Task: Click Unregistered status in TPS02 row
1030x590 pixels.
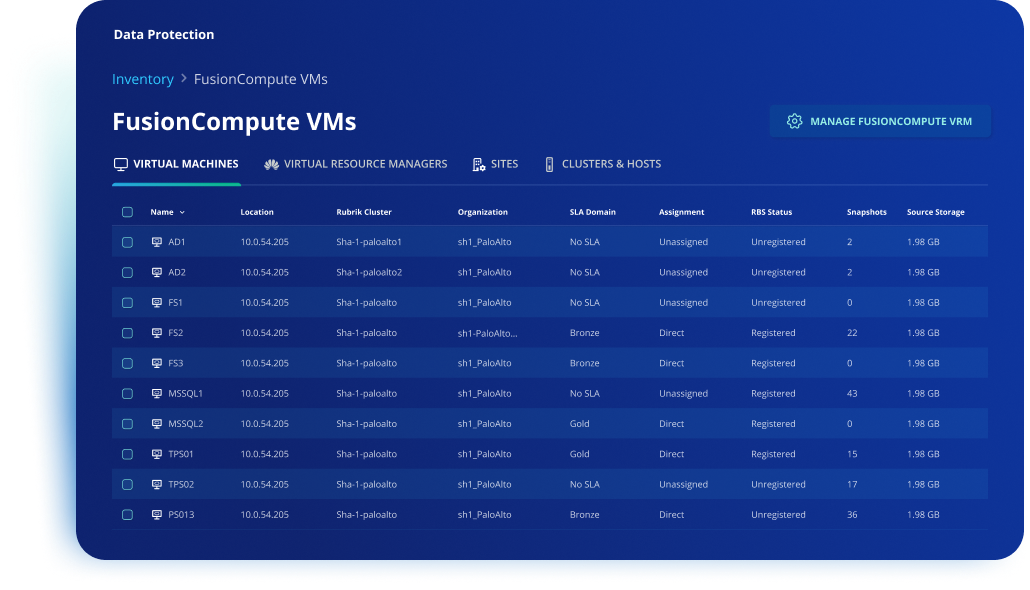Action: (778, 484)
